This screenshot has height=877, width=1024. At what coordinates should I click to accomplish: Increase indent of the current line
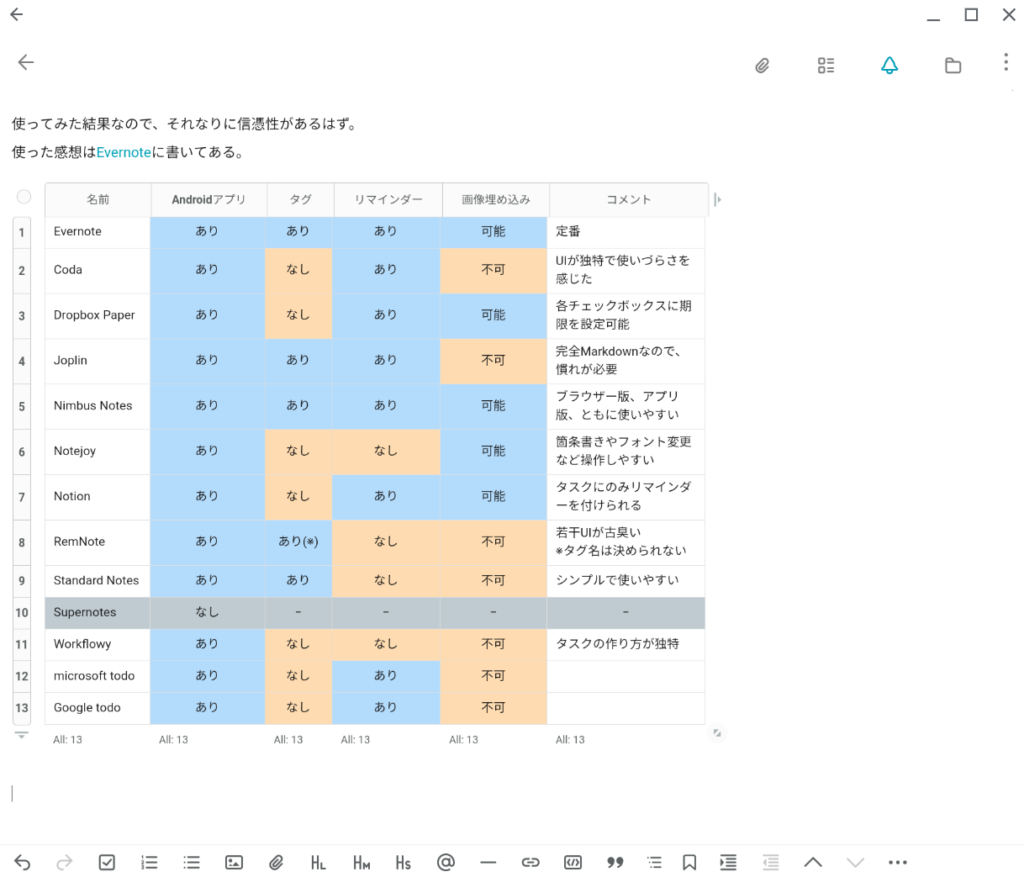(728, 863)
